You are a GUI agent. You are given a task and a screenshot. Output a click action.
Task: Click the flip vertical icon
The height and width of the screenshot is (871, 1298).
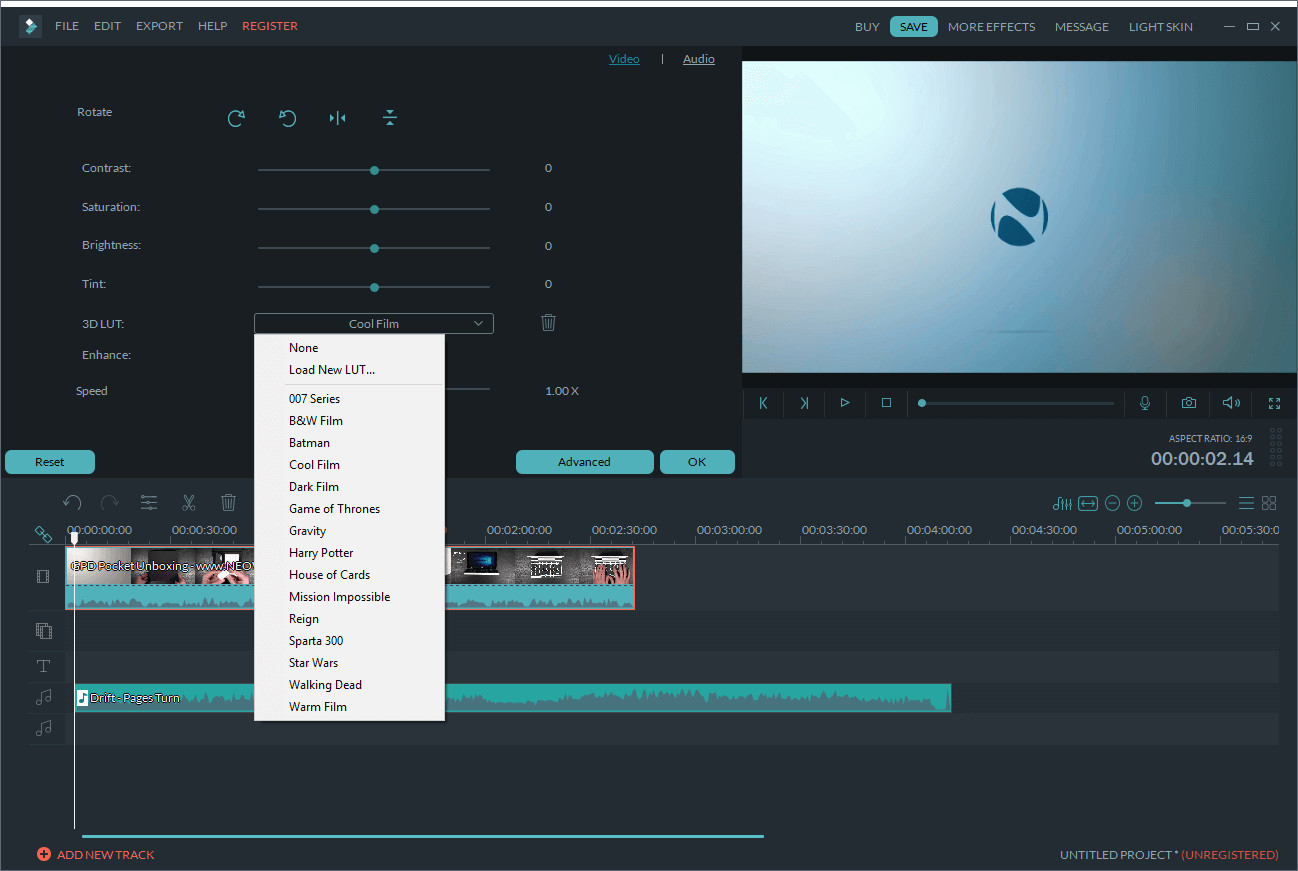(390, 118)
